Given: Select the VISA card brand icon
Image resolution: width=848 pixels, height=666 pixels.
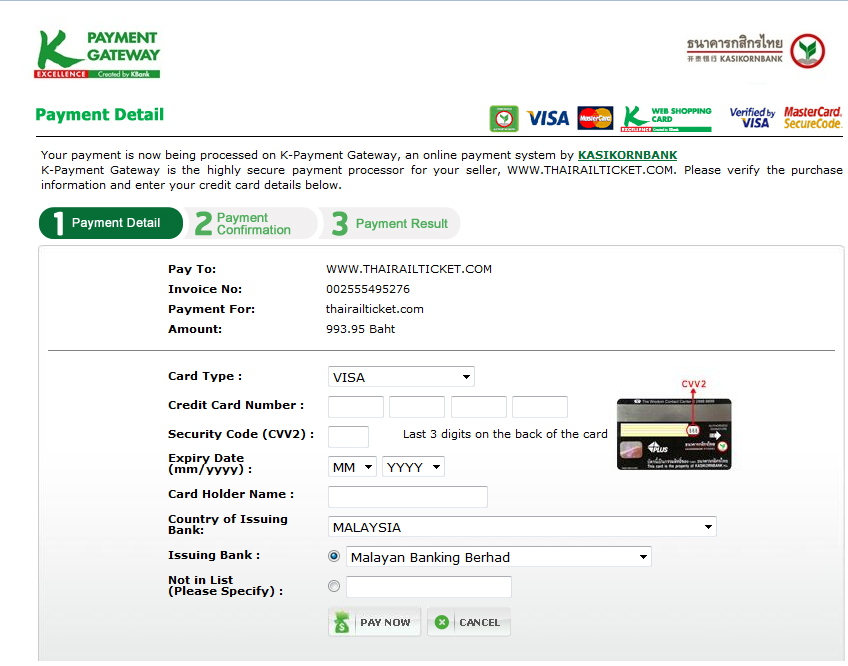Looking at the screenshot, I should 546,118.
